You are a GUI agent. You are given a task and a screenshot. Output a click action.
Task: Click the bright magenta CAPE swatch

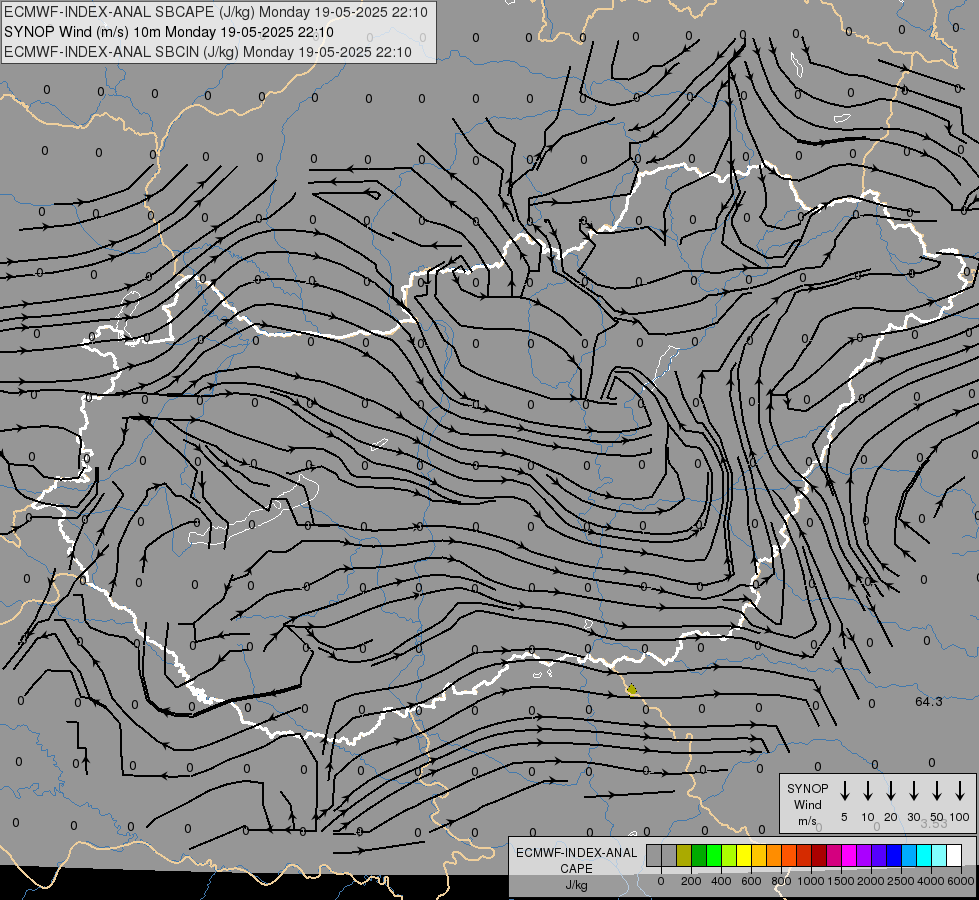click(849, 855)
